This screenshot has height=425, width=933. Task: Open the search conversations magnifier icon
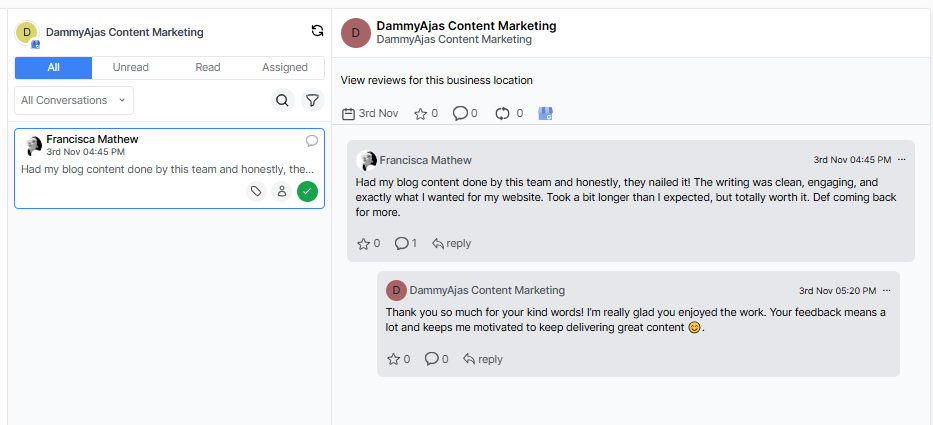click(283, 100)
